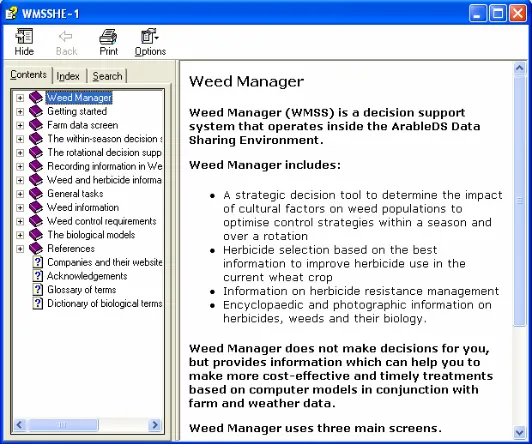Viewport: 532px width, 444px height.
Task: Open Weed control requirements topic
Action: (102, 221)
